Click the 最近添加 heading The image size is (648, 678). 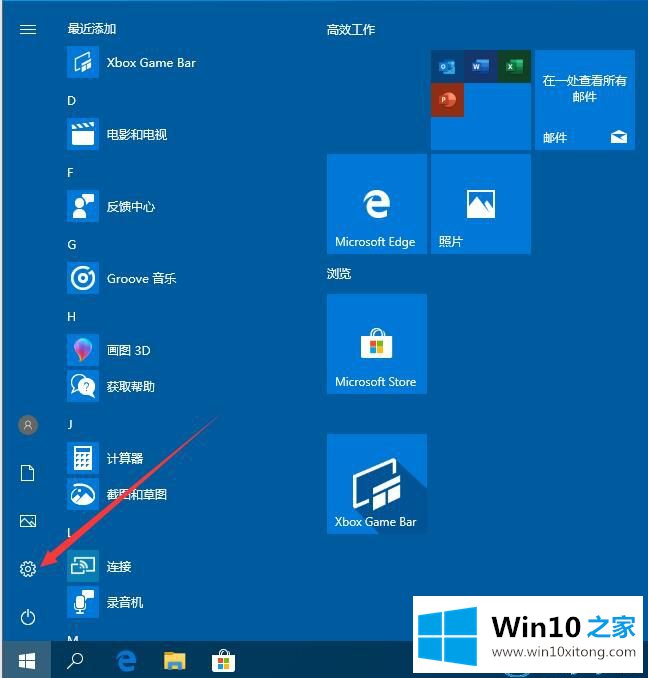point(92,29)
